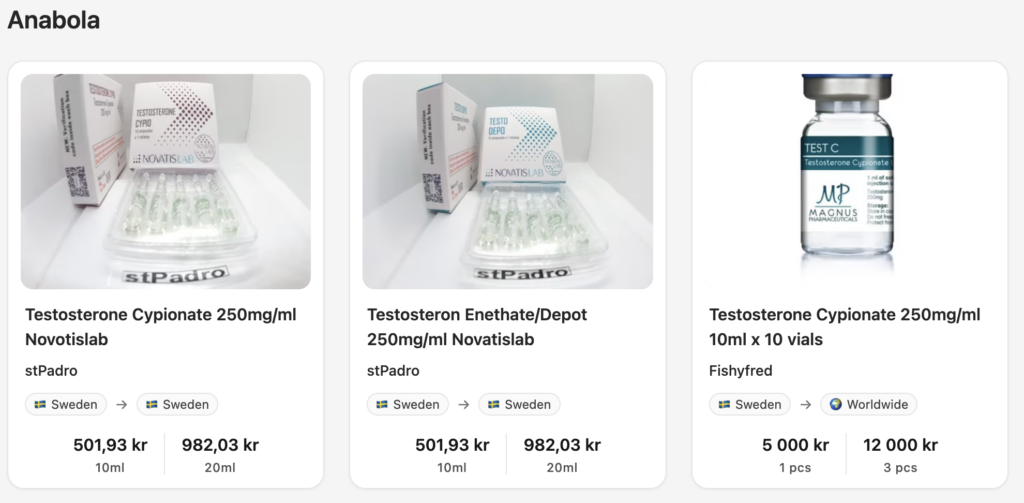The width and height of the screenshot is (1024, 503).
Task: Click the Sweden flag origin badge on first card
Action: pyautogui.click(x=66, y=405)
